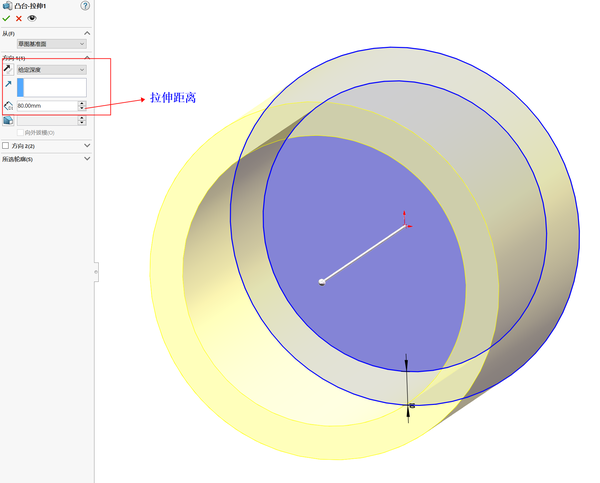
Task: Cancel the extrude with the red X
Action: (19, 18)
